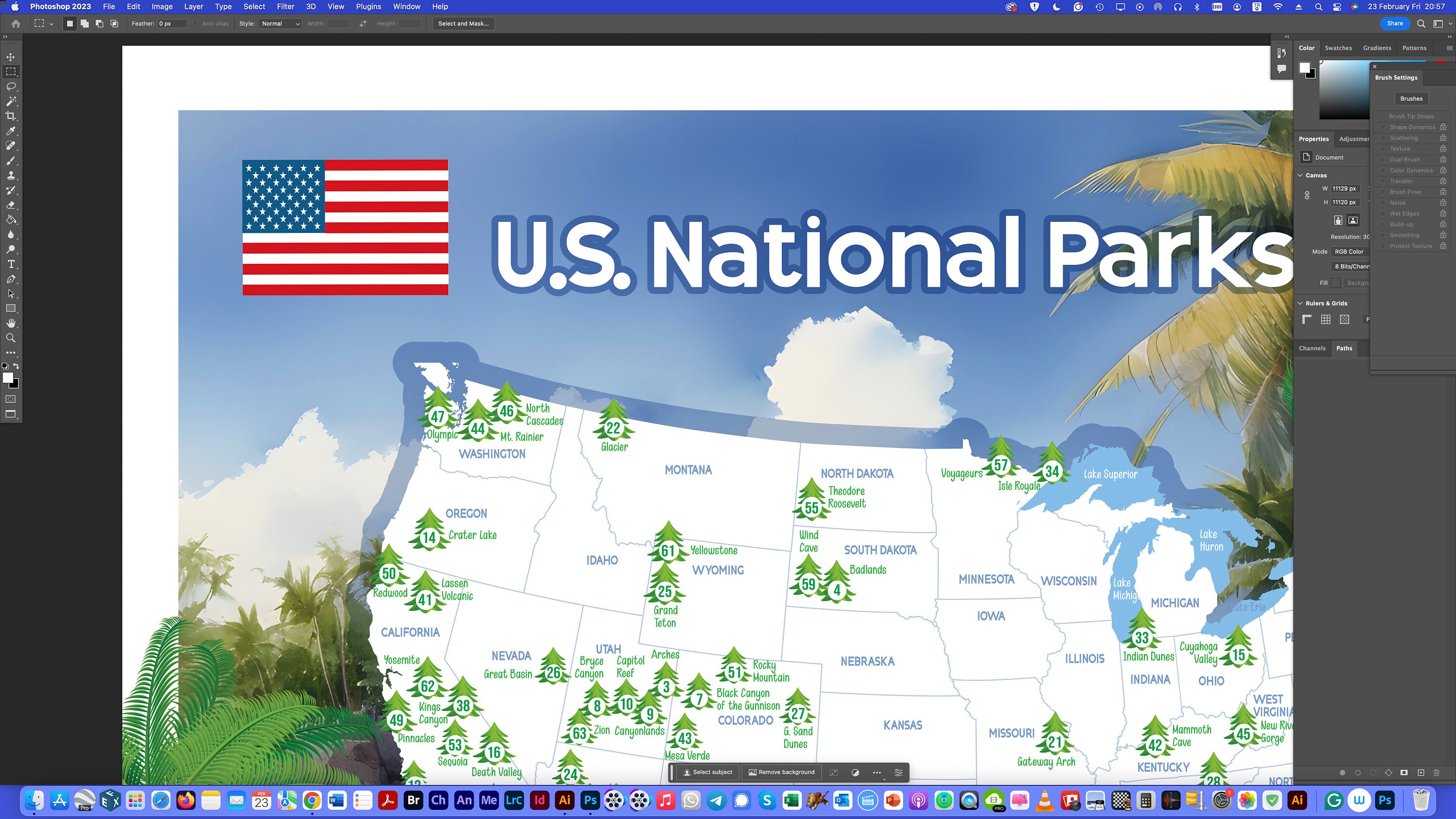1456x819 pixels.
Task: Select the Lasso tool
Action: point(10,86)
